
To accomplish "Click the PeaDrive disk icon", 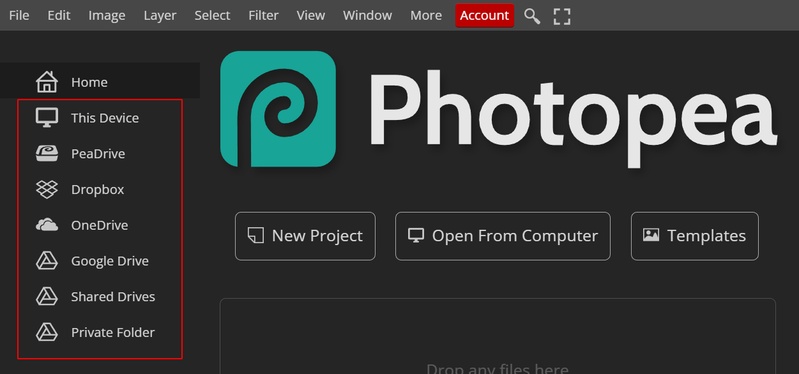I will click(x=47, y=153).
